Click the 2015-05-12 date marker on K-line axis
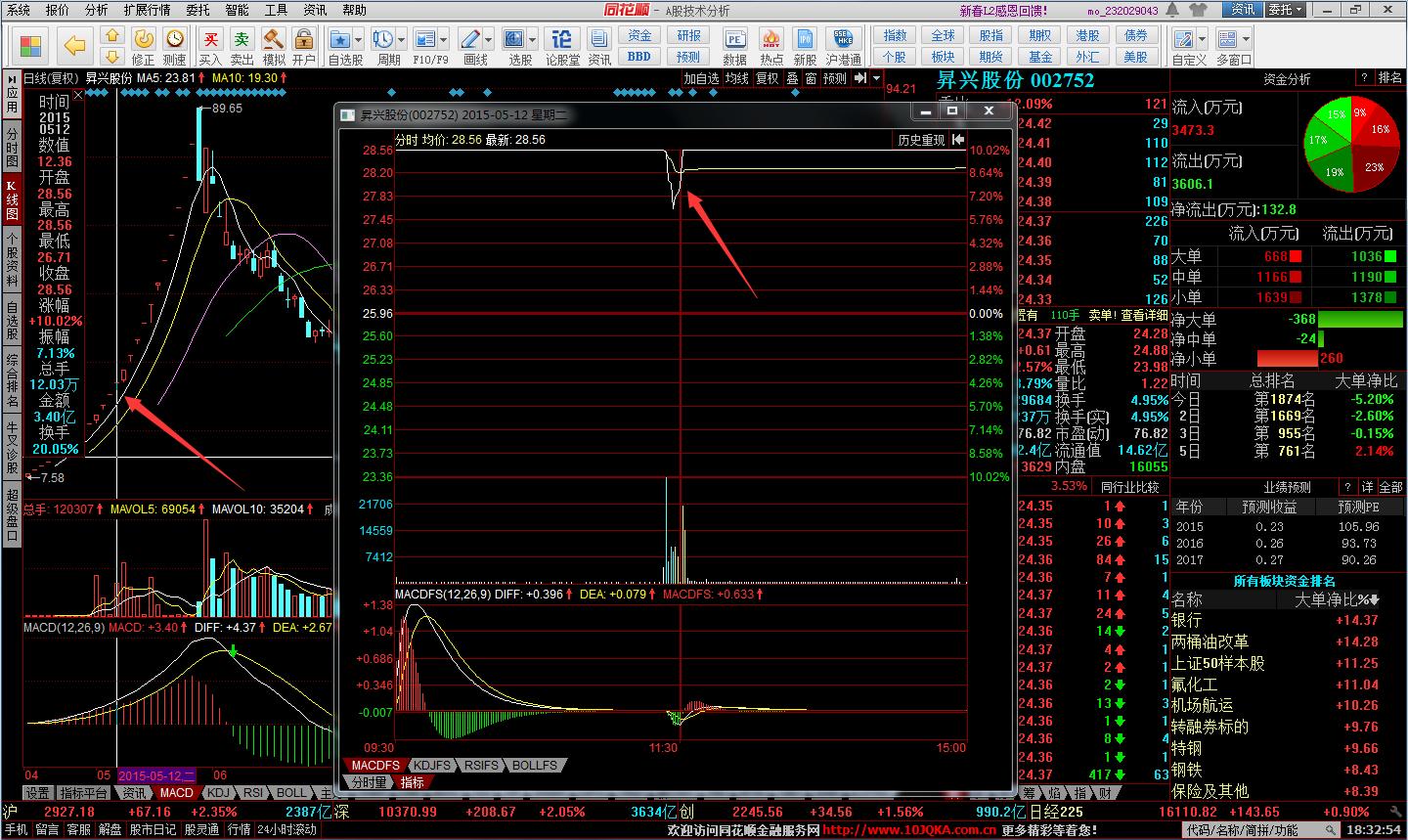 coord(156,775)
